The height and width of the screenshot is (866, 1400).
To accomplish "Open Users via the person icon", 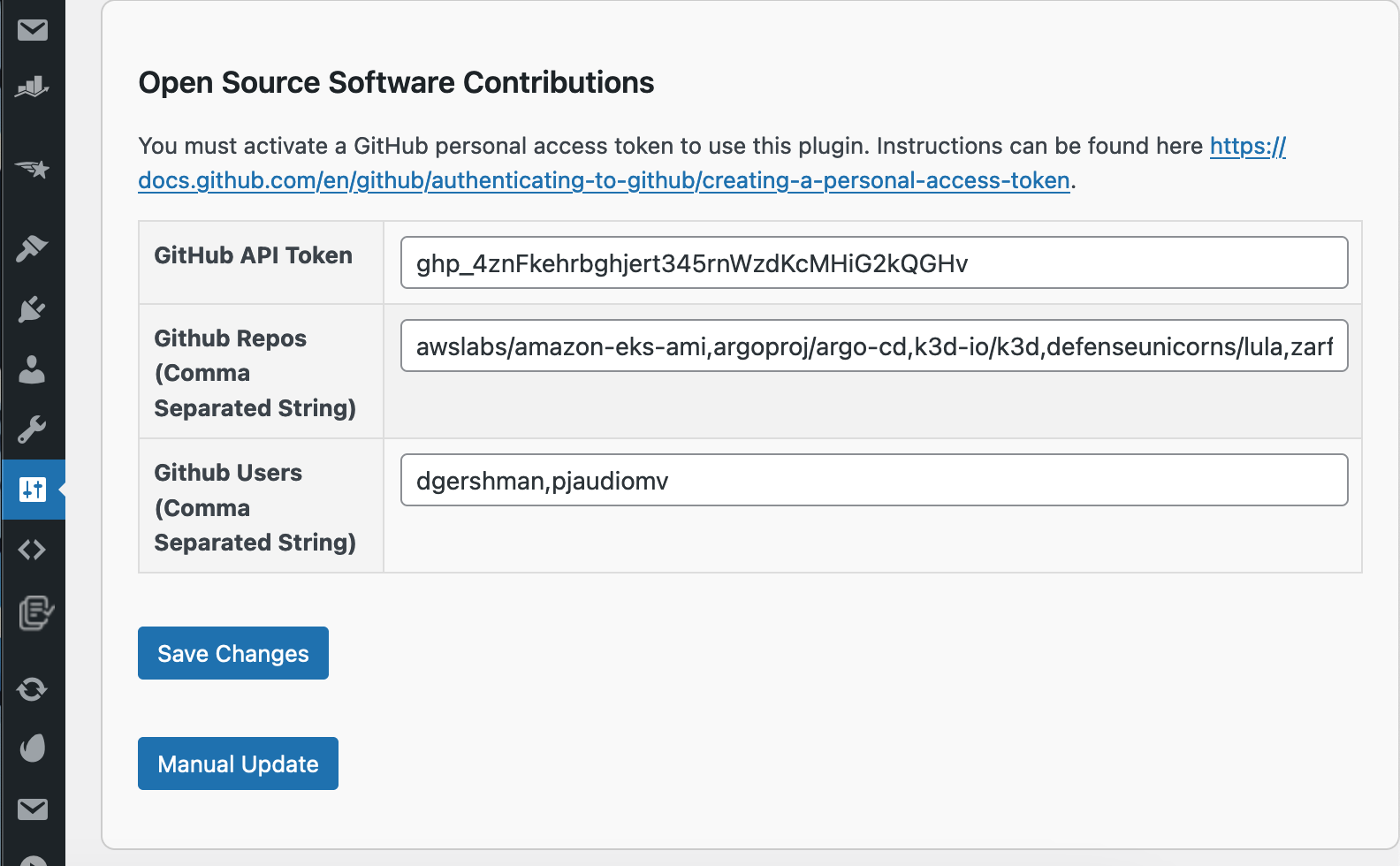I will [33, 369].
